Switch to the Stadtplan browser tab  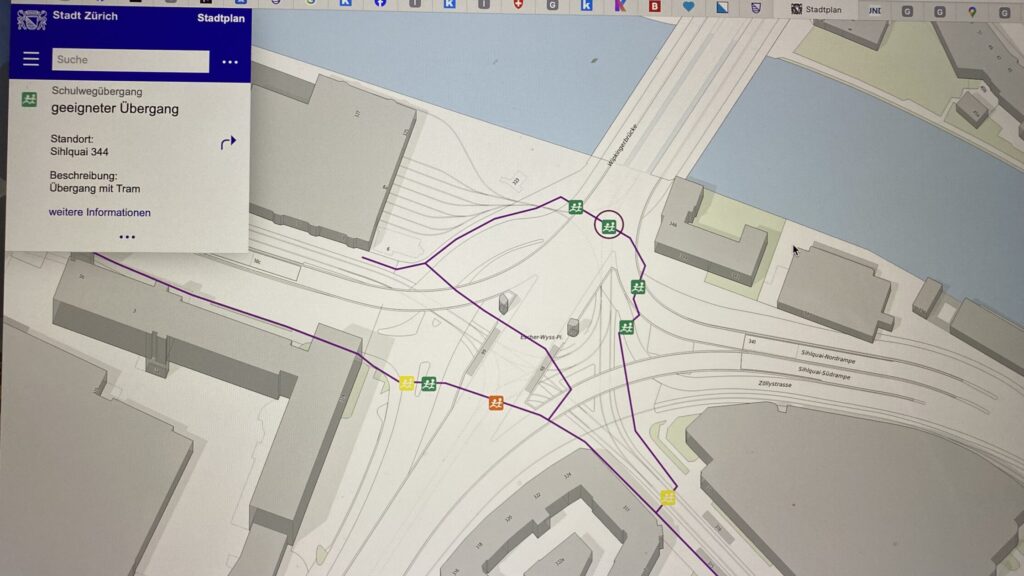click(x=817, y=10)
